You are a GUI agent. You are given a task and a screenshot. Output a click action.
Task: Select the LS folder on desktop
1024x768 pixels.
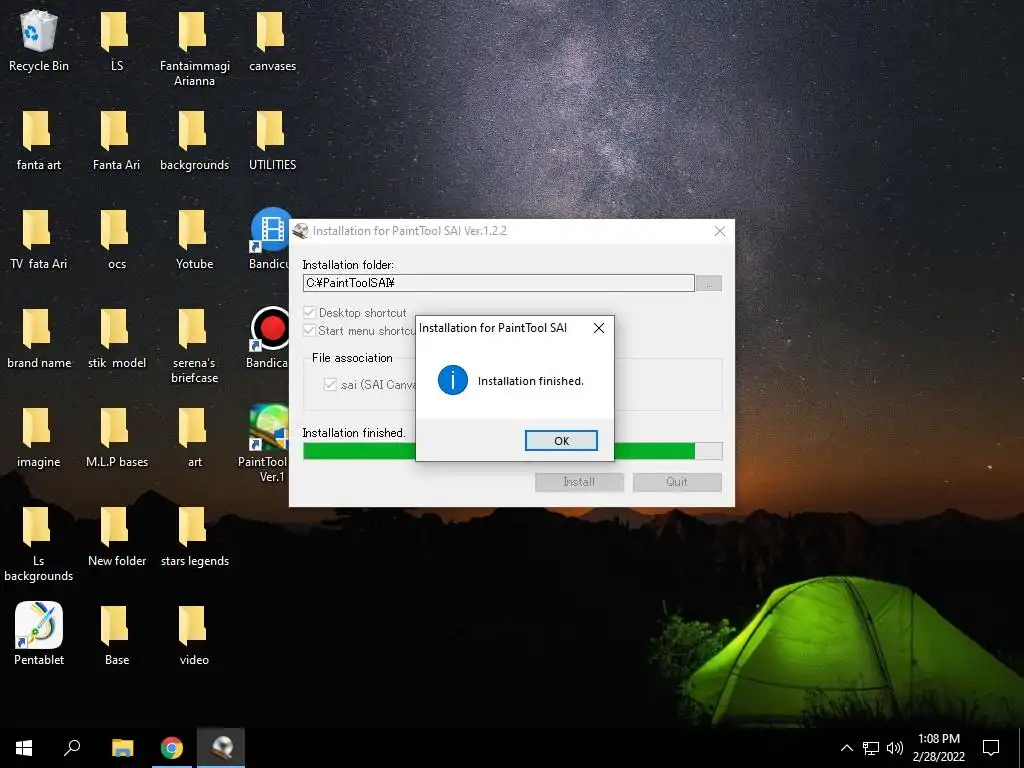tap(116, 40)
